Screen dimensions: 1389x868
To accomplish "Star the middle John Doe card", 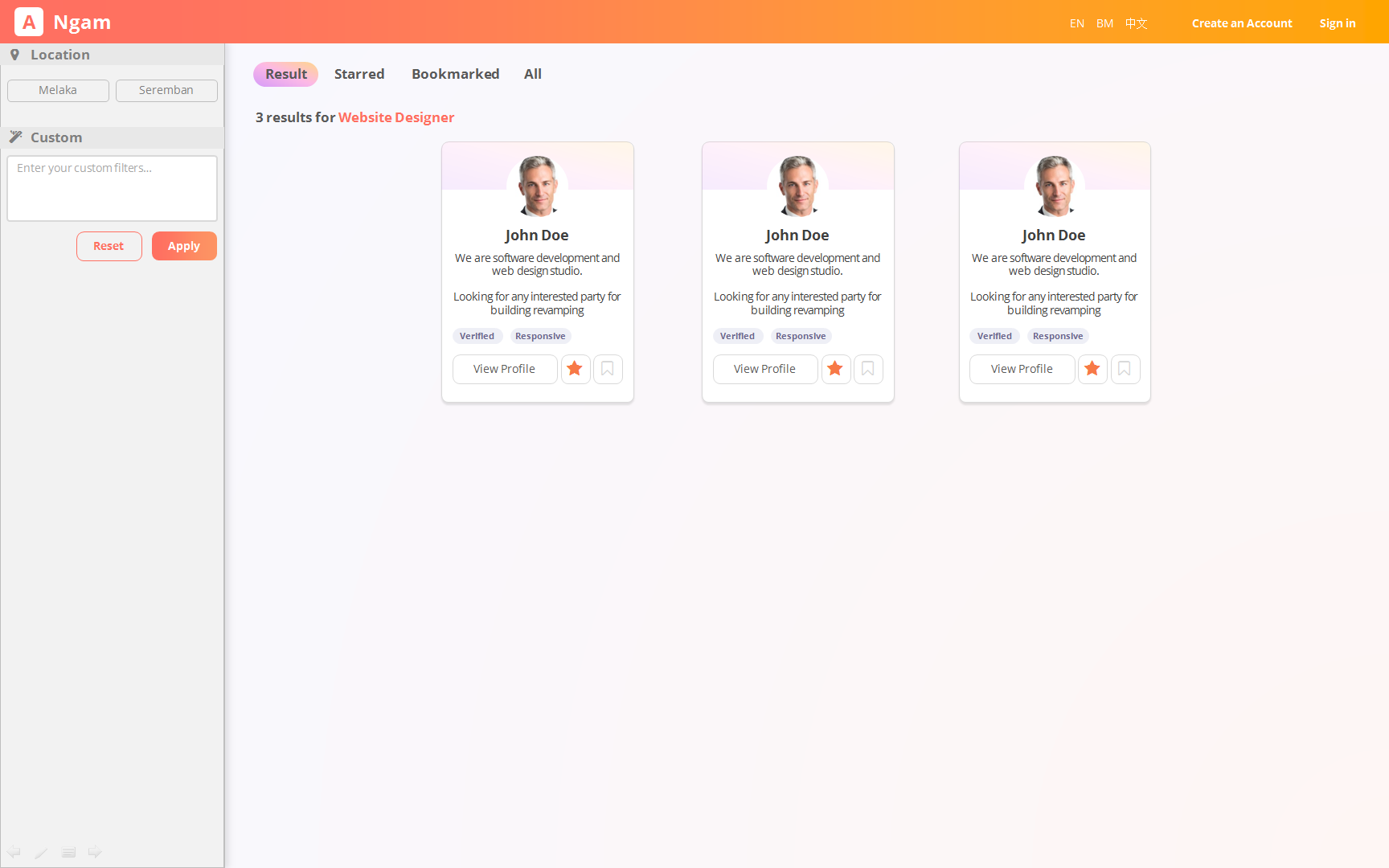I will (x=835, y=369).
